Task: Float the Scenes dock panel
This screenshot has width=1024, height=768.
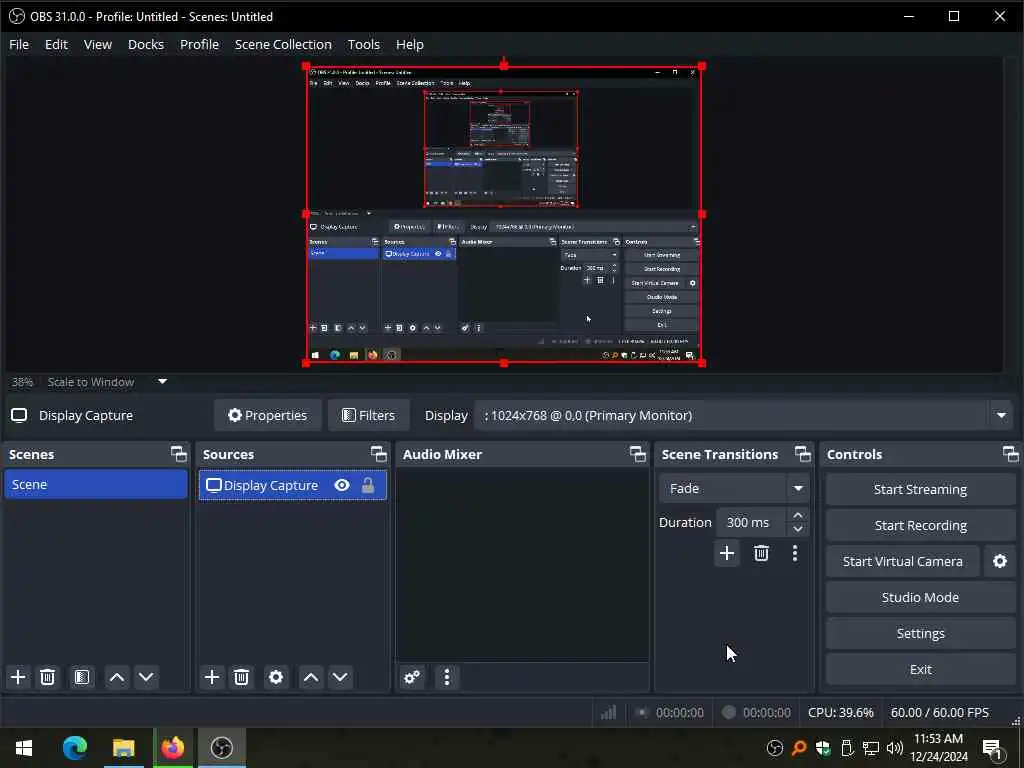Action: [178, 454]
